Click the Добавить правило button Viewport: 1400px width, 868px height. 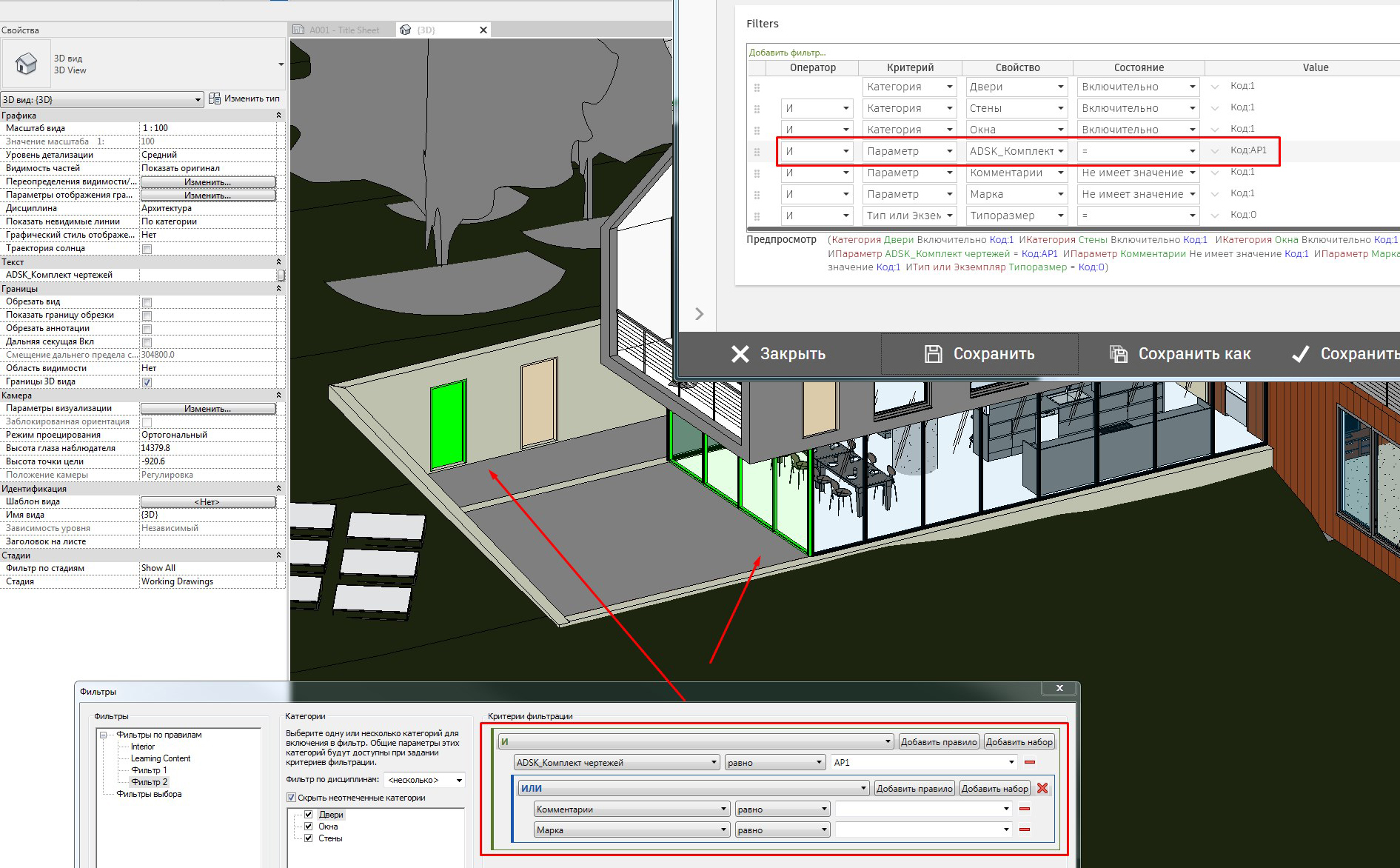click(x=938, y=741)
